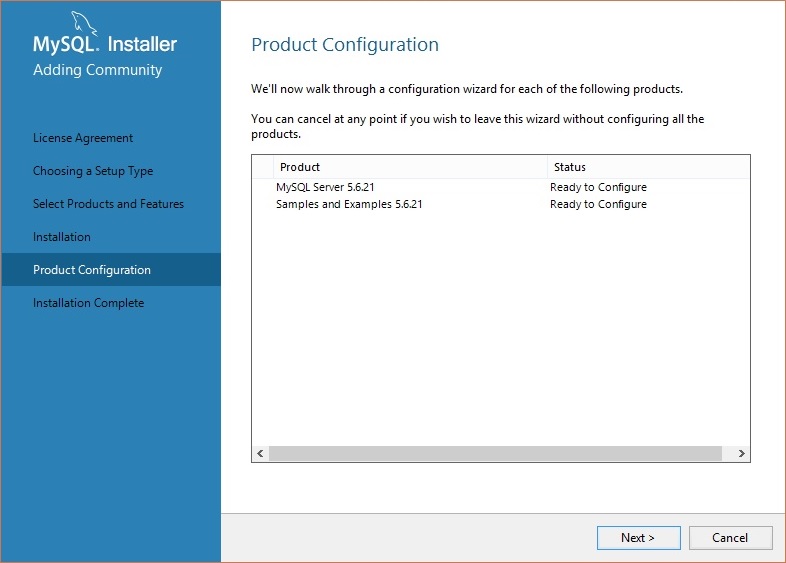The width and height of the screenshot is (786, 563).
Task: Select Select Products and Features step
Action: (108, 204)
